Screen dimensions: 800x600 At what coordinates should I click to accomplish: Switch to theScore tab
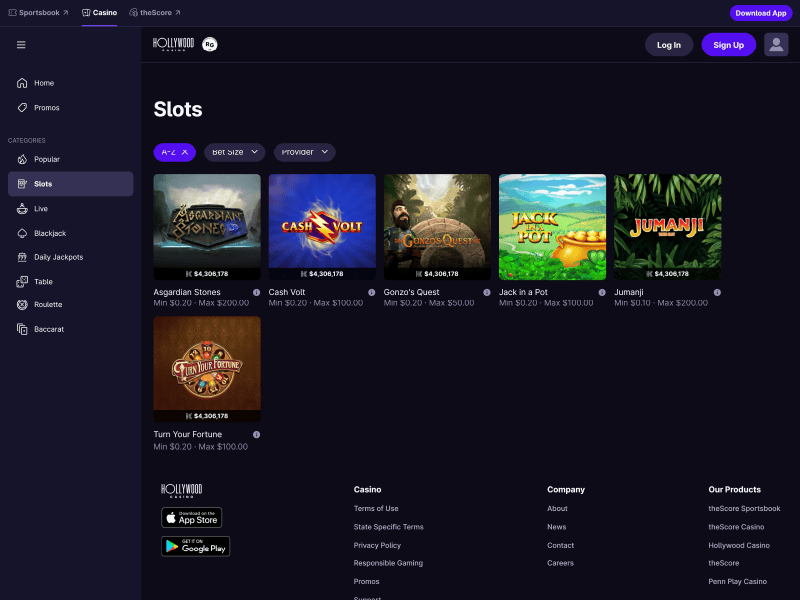click(155, 13)
